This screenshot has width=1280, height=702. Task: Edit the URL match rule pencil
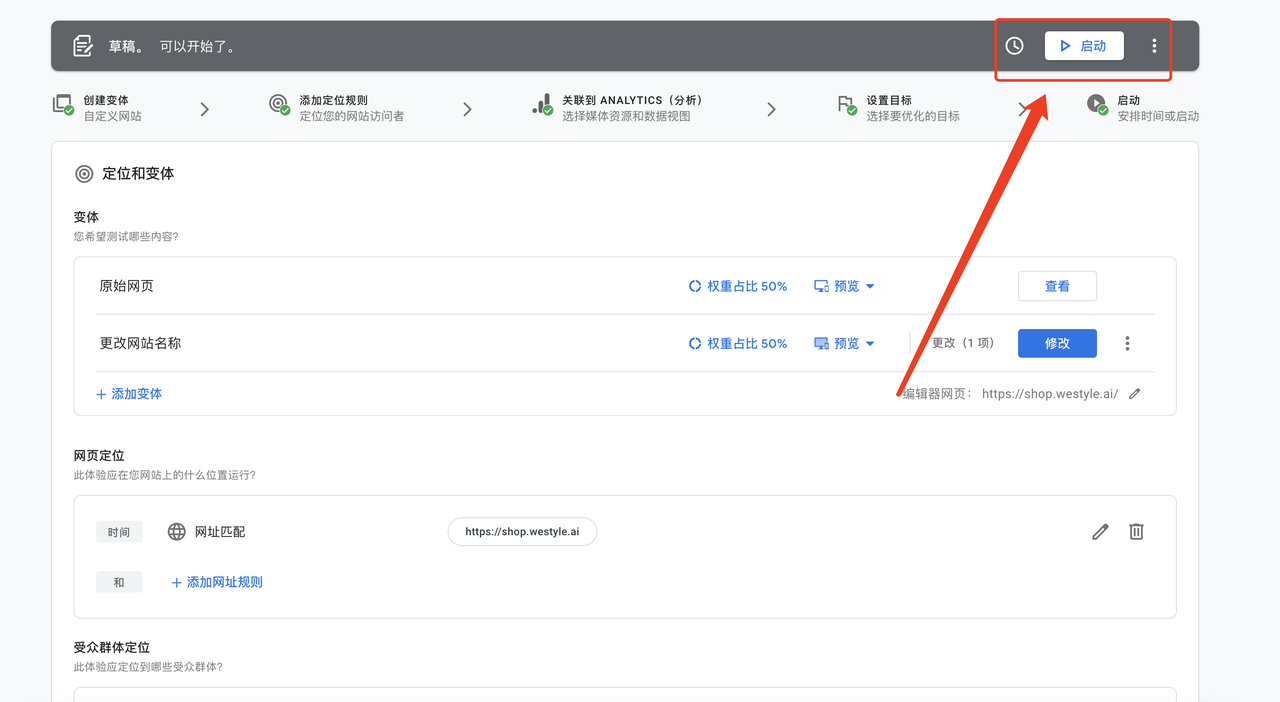(1100, 532)
